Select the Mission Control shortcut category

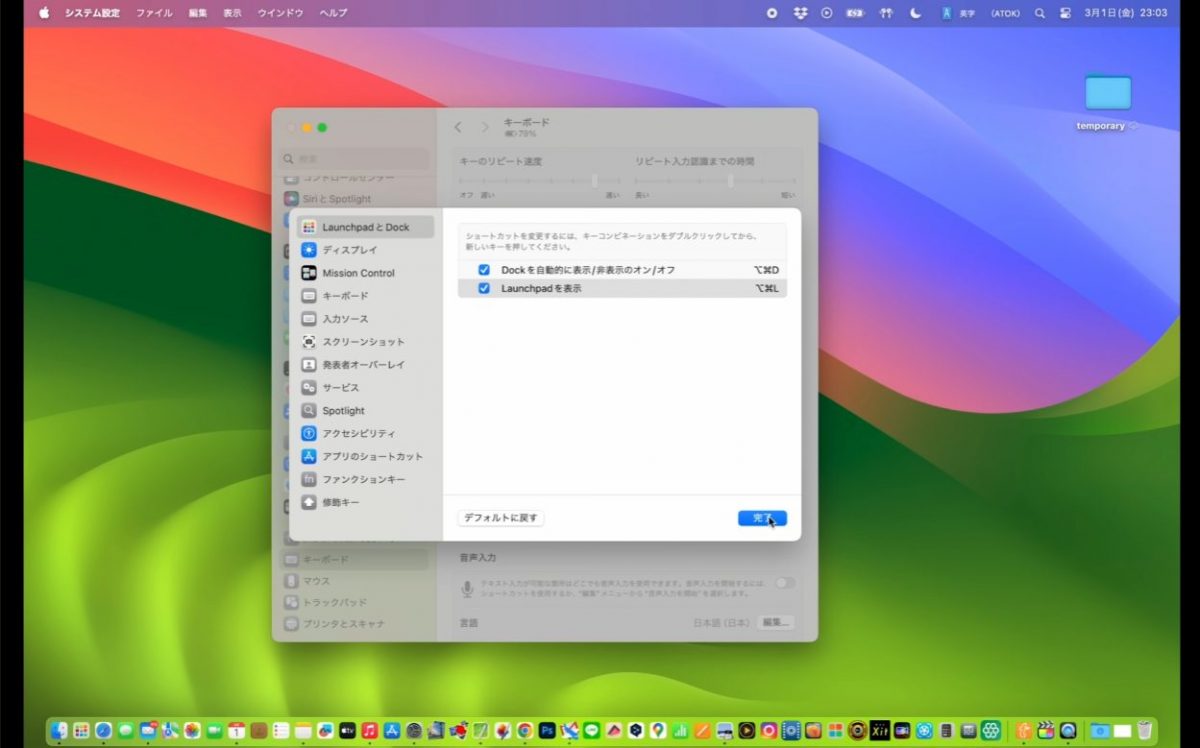(366, 273)
